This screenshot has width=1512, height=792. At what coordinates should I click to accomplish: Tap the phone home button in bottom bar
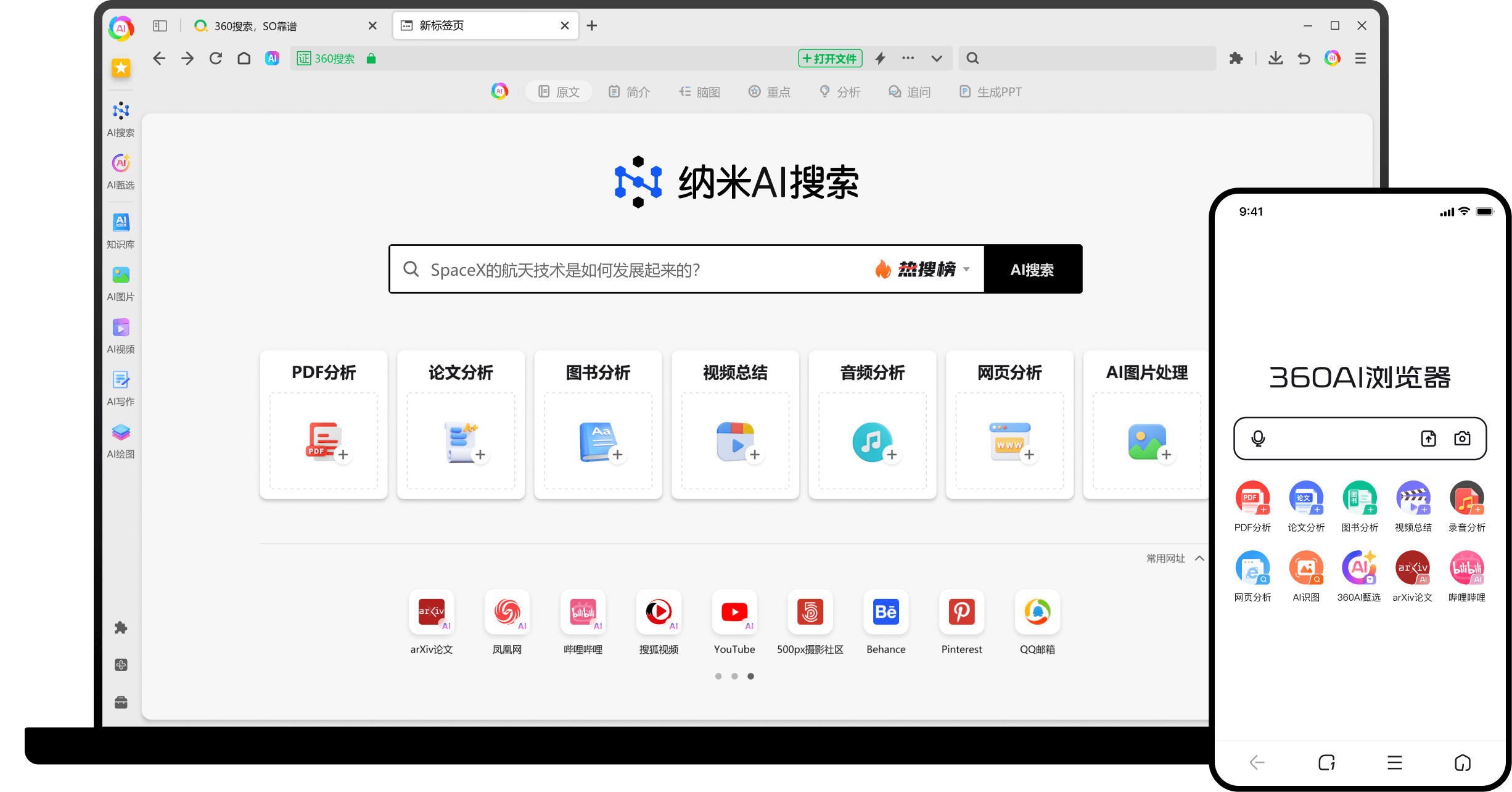(x=1463, y=763)
